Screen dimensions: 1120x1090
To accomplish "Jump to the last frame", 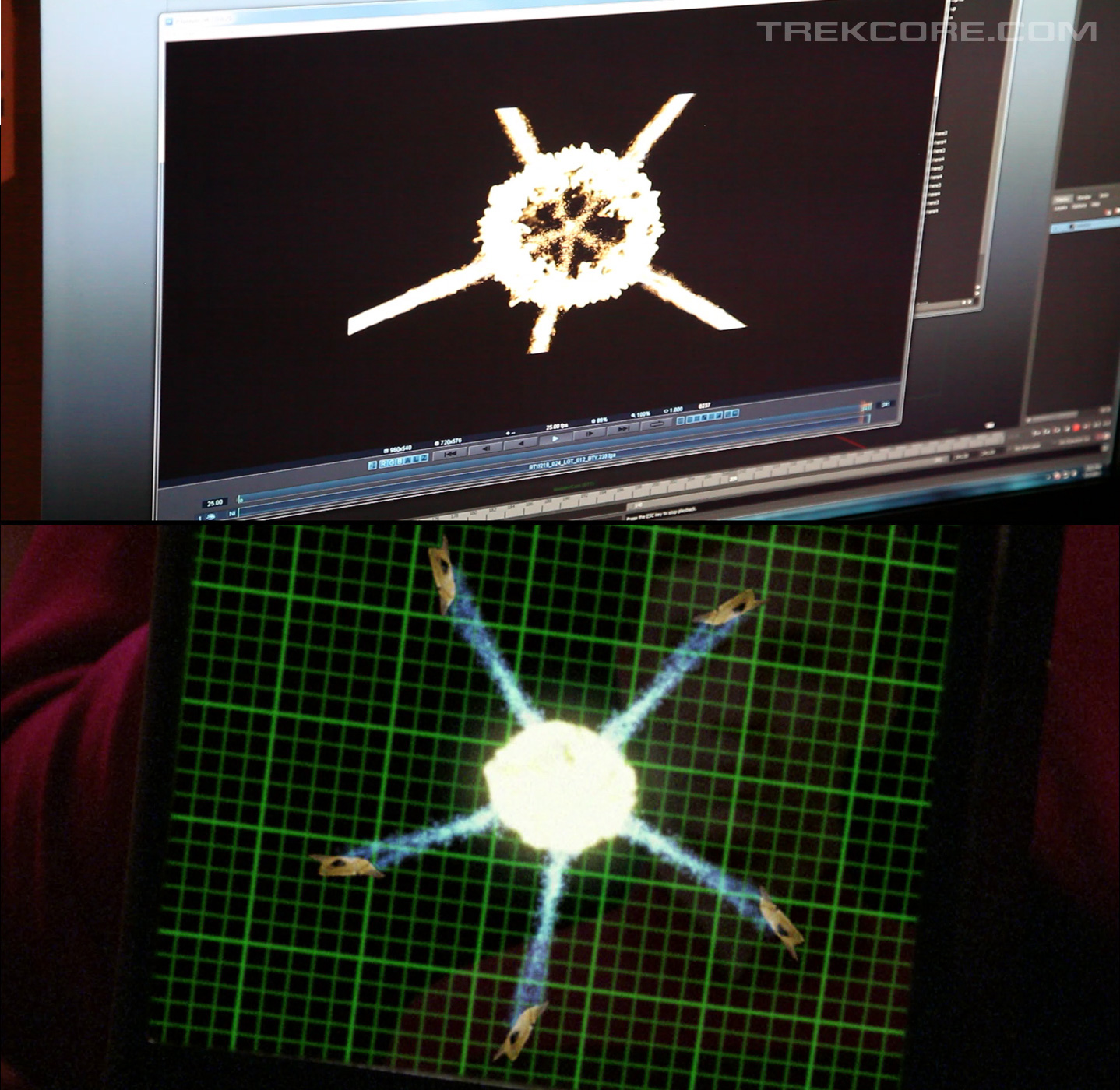I will (623, 429).
